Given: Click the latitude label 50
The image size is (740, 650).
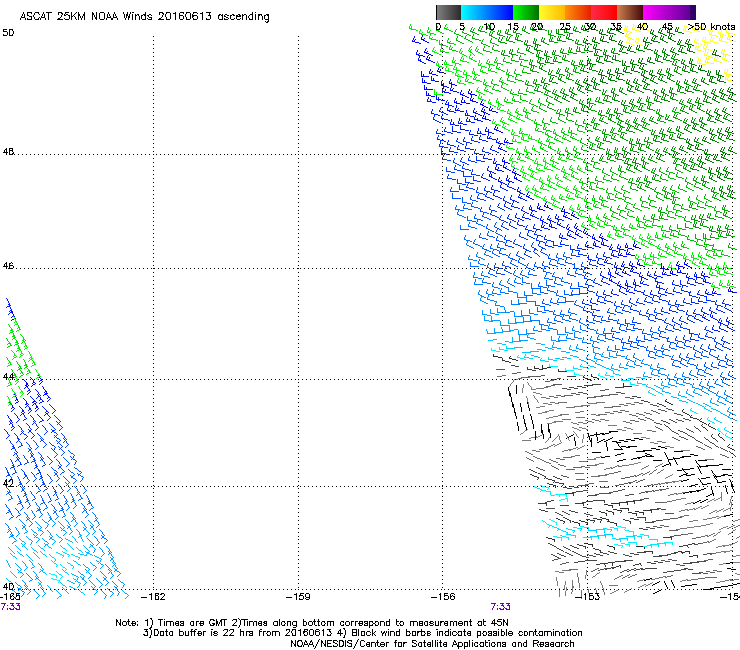Looking at the screenshot, I should click(x=8, y=33).
